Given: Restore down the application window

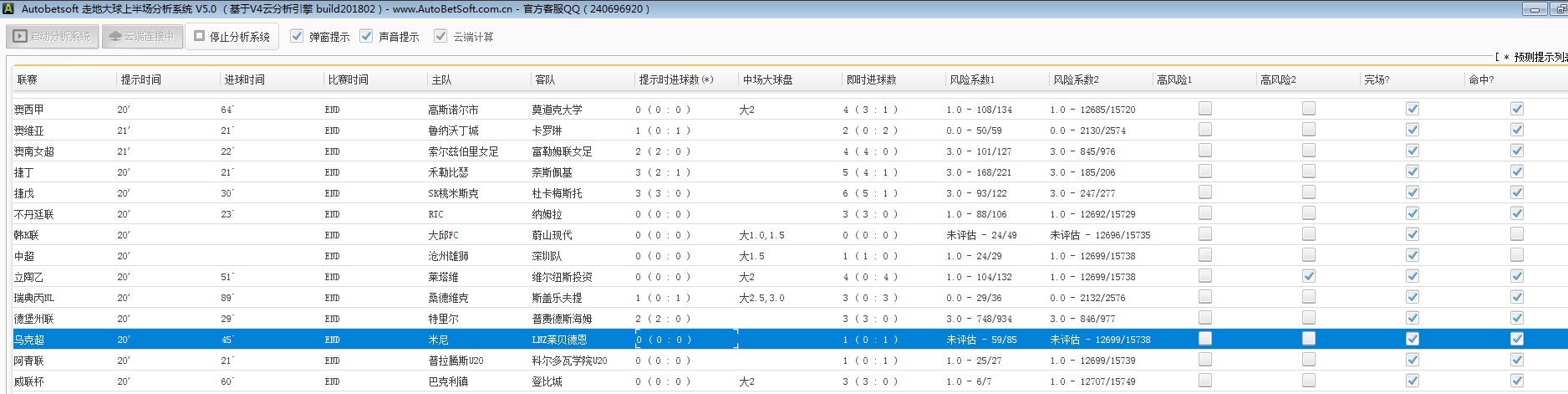Looking at the screenshot, I should click(x=1559, y=9).
